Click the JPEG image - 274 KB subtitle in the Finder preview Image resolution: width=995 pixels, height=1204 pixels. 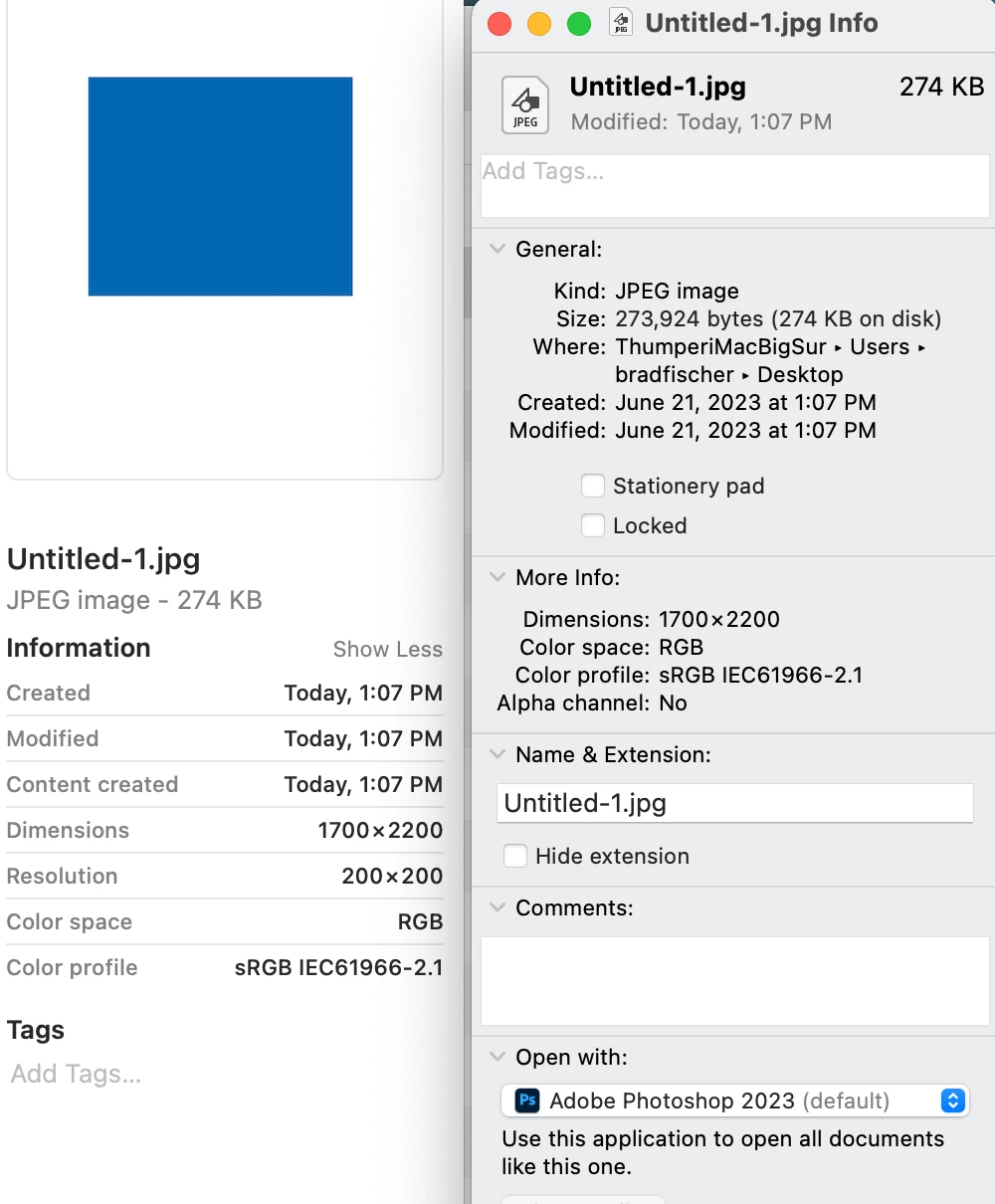pos(134,600)
